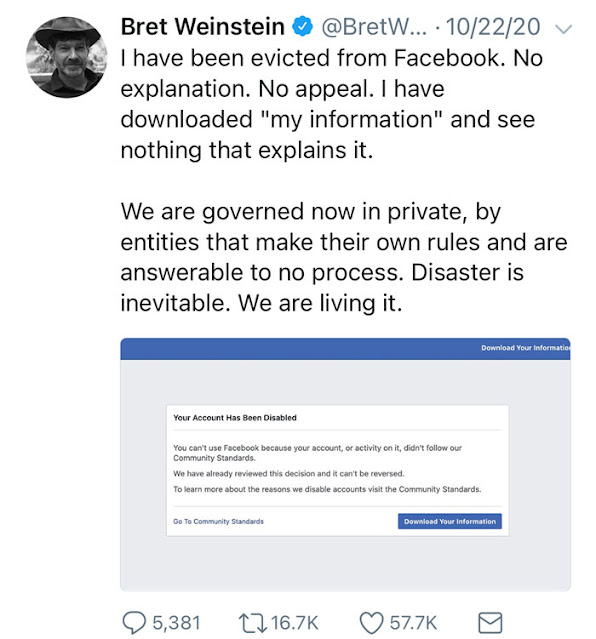The image size is (596, 639).
Task: Select Download Your Information in top blue bar
Action: coord(525,348)
